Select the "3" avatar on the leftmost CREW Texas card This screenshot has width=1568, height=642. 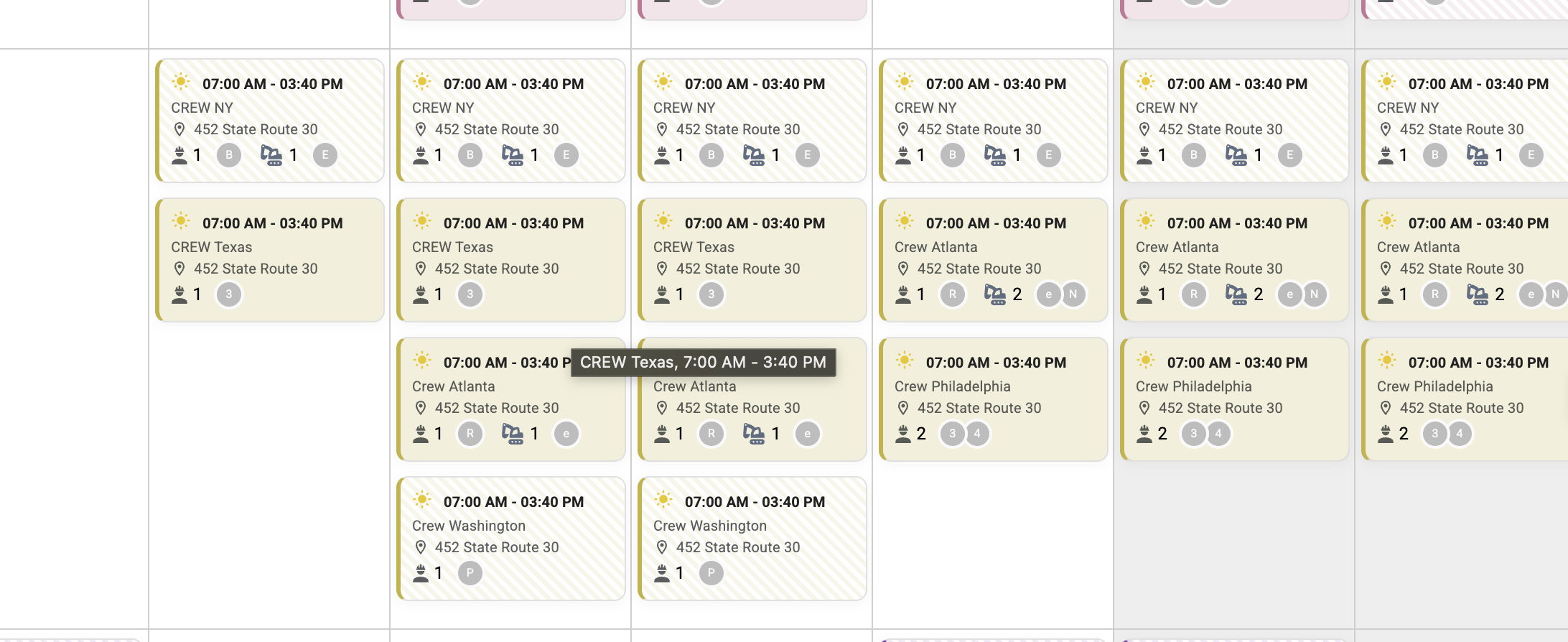229,294
